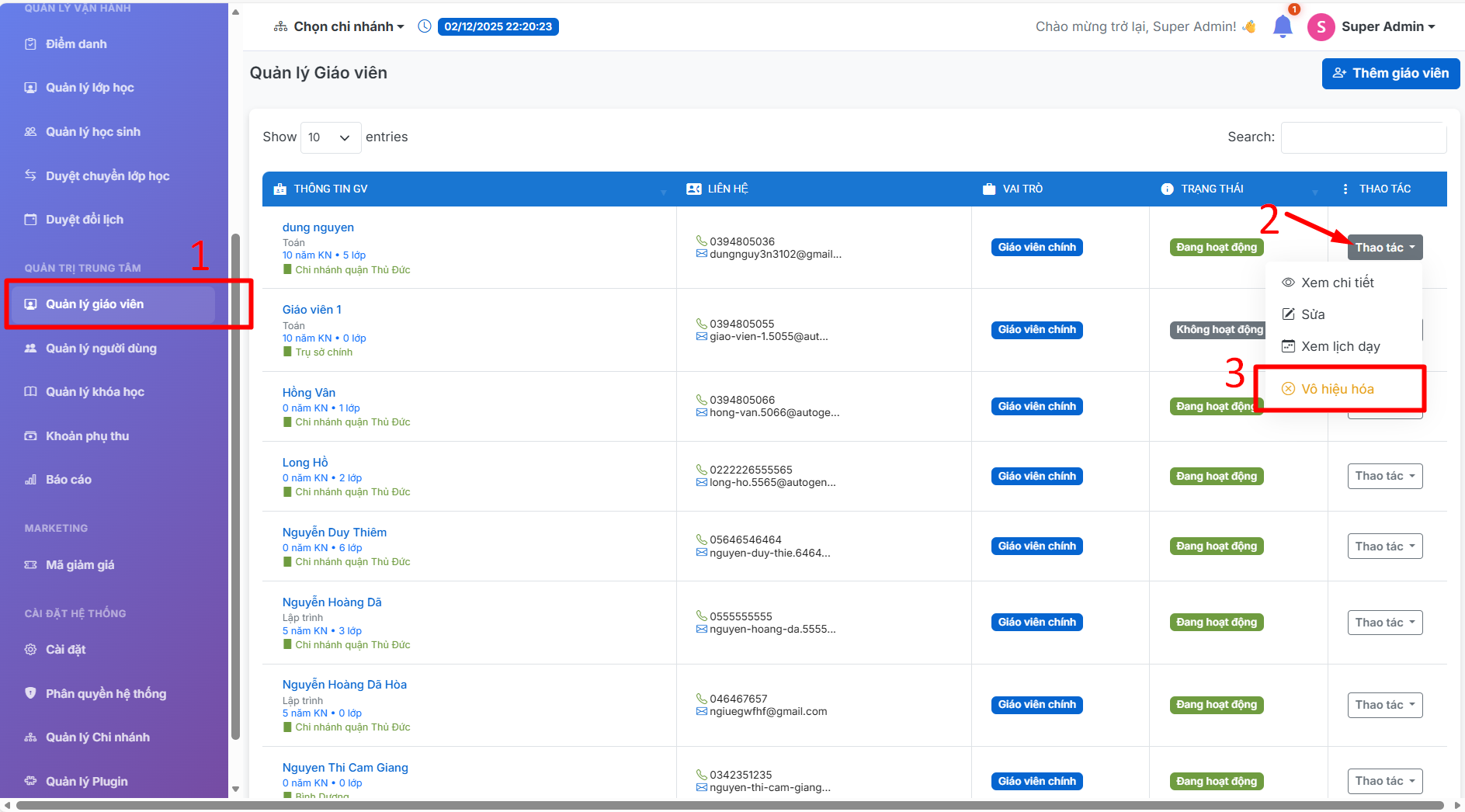Choose Xem chi tiết in dropdown menu

1337,283
